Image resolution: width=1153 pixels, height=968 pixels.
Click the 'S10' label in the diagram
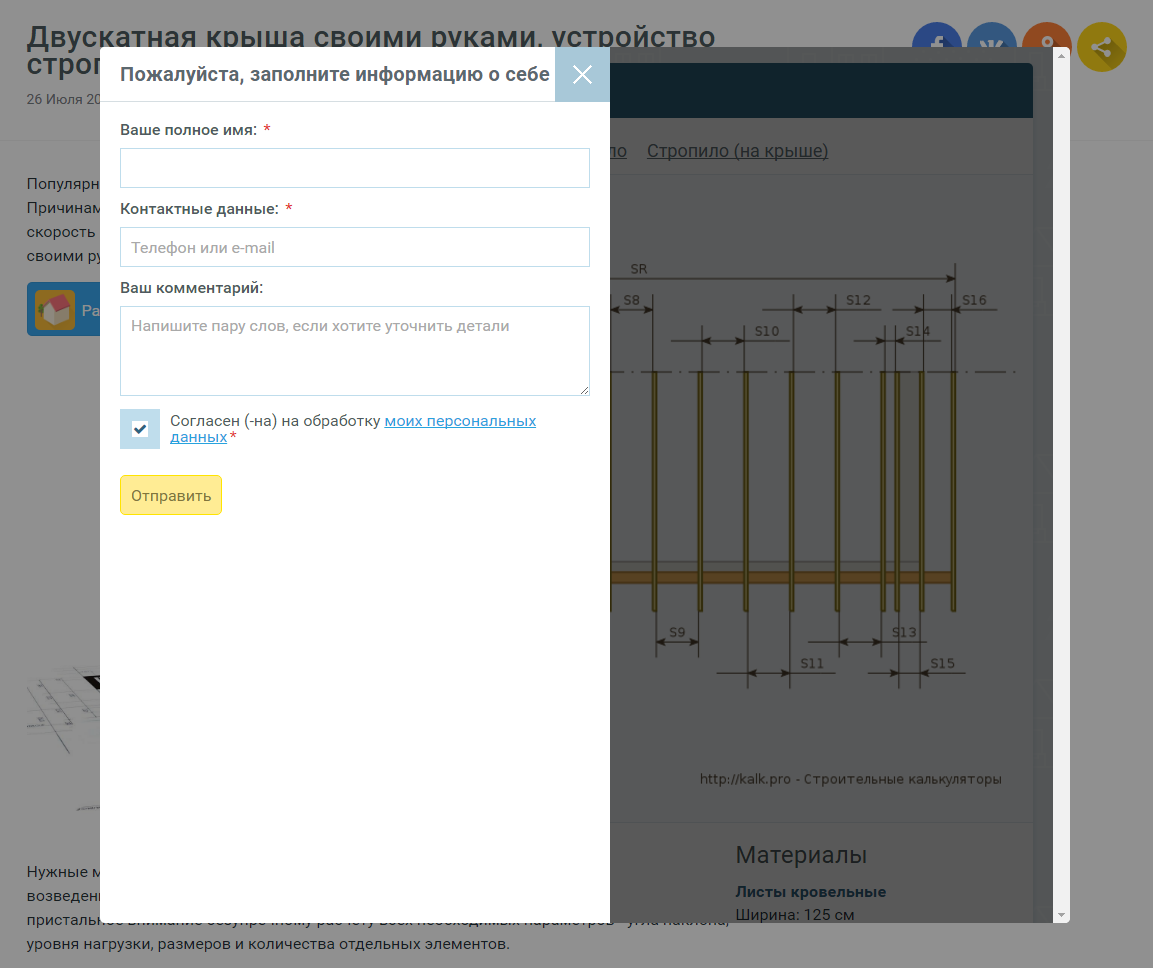point(767,331)
